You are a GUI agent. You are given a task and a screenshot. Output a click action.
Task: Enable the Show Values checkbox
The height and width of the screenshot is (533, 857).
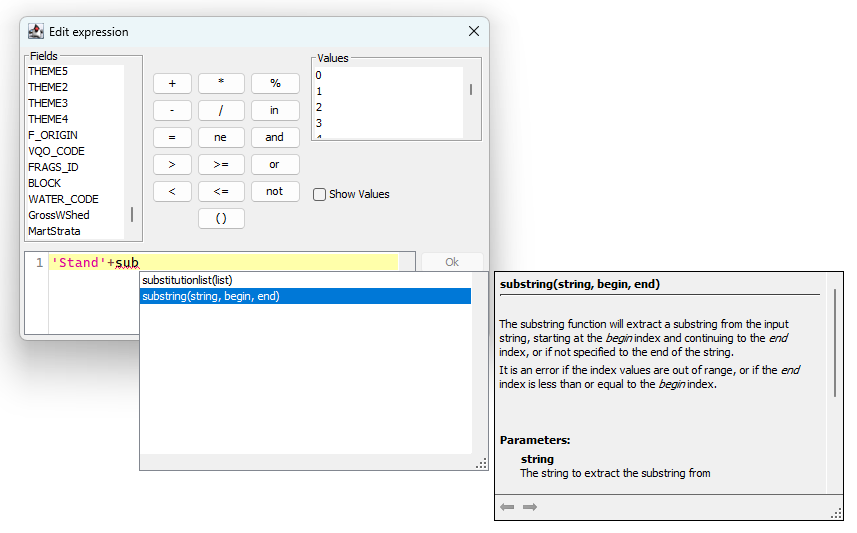pos(319,194)
